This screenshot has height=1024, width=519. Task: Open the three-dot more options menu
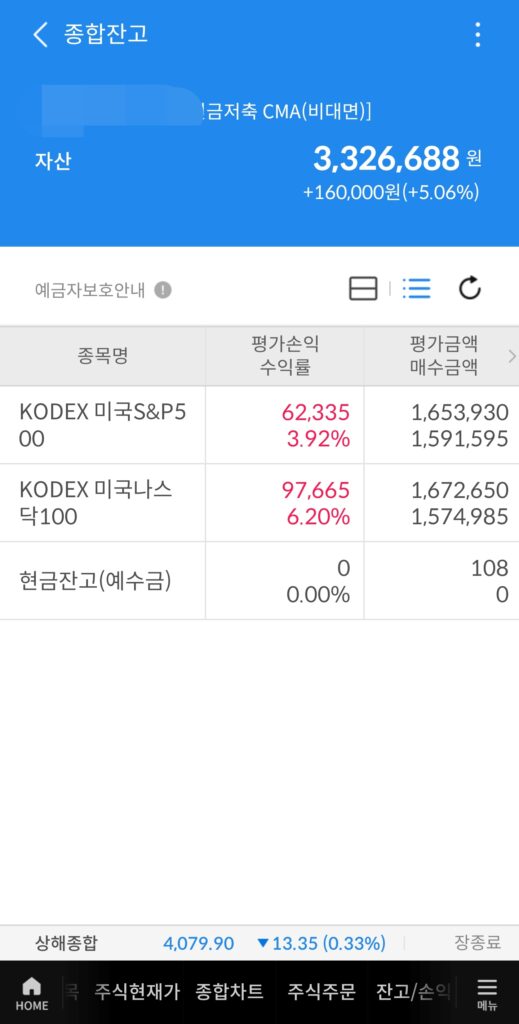[478, 34]
